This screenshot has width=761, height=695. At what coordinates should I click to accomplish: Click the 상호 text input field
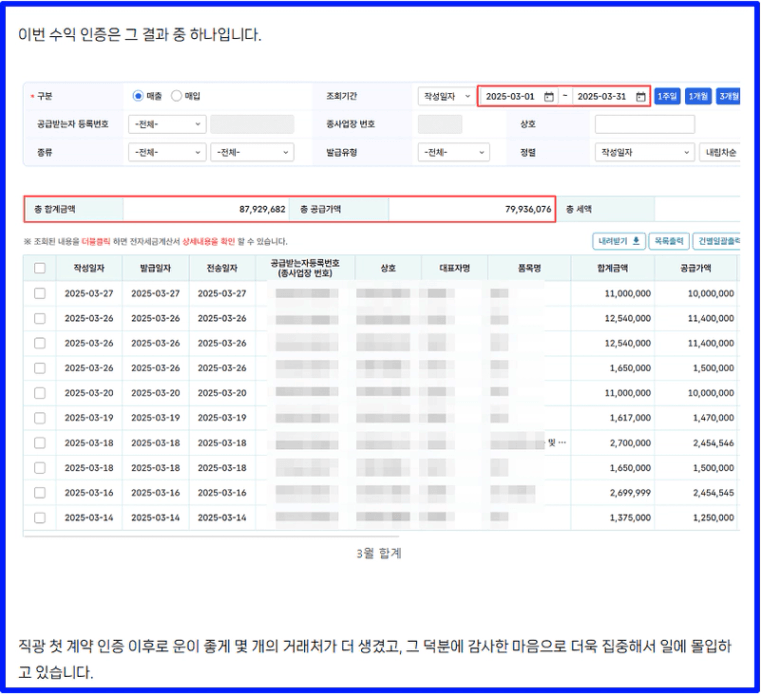click(x=644, y=125)
